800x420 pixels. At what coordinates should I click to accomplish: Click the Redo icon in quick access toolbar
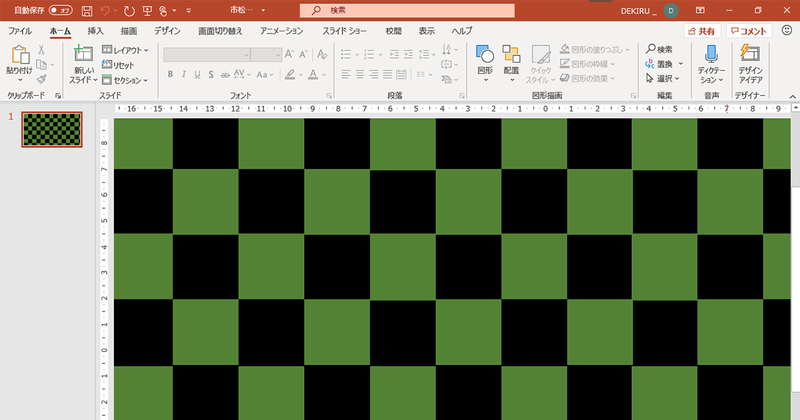click(129, 10)
